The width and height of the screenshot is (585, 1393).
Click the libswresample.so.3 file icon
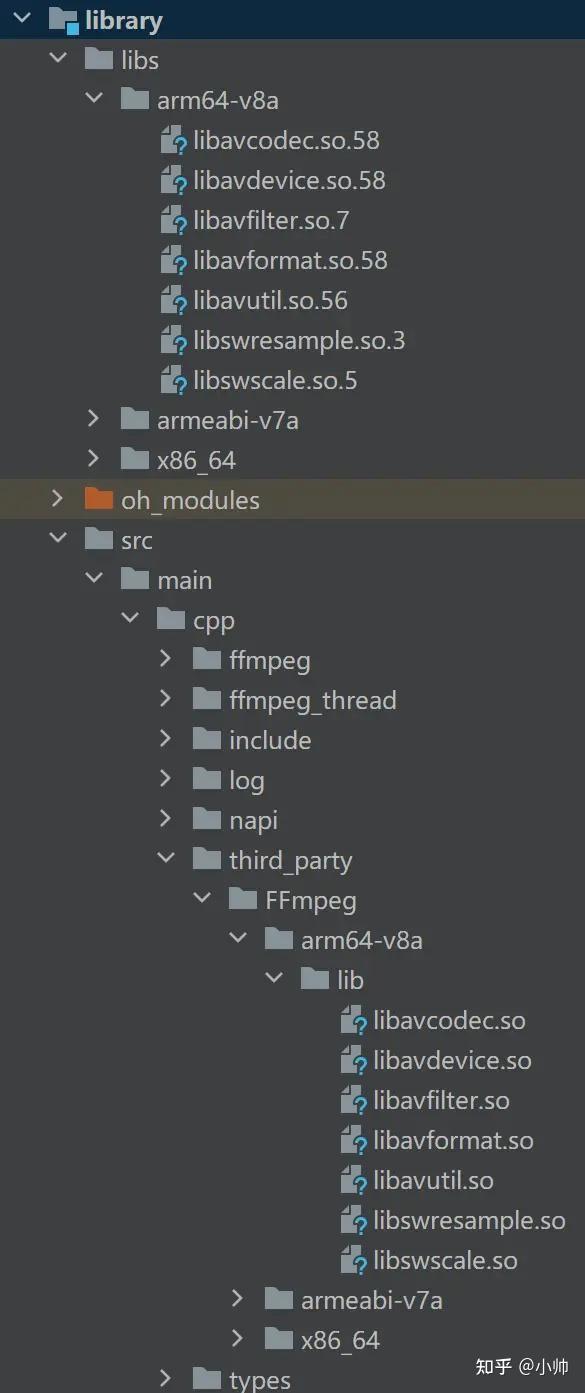[171, 340]
